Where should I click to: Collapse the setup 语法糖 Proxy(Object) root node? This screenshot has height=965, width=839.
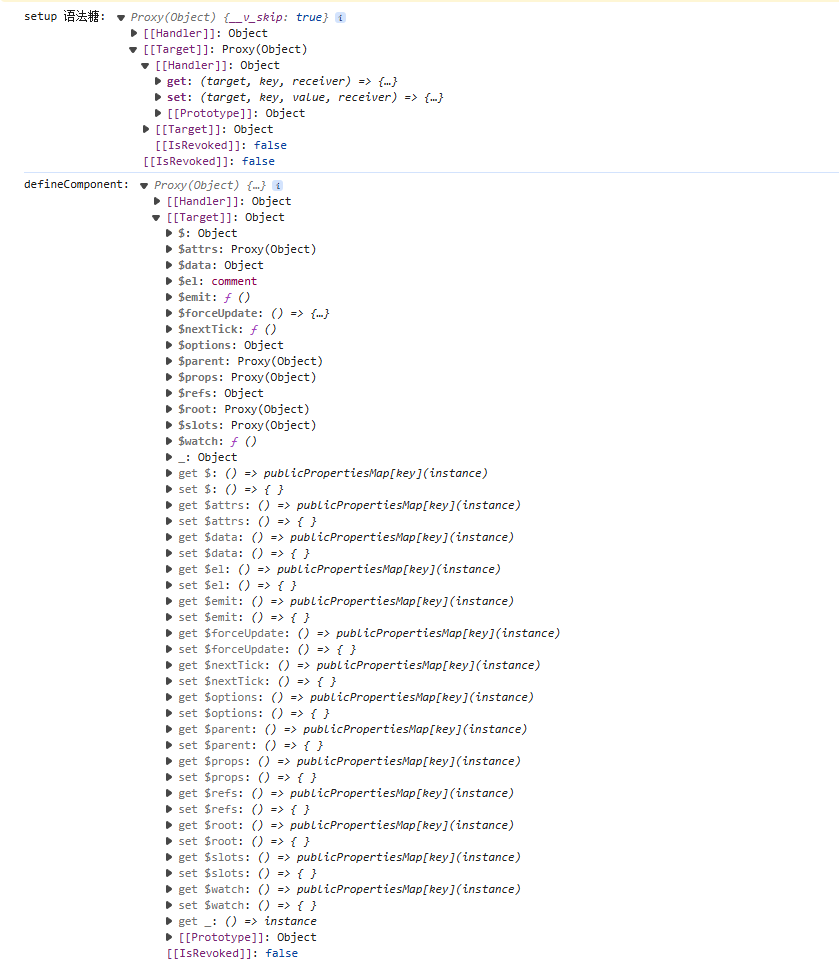121,18
